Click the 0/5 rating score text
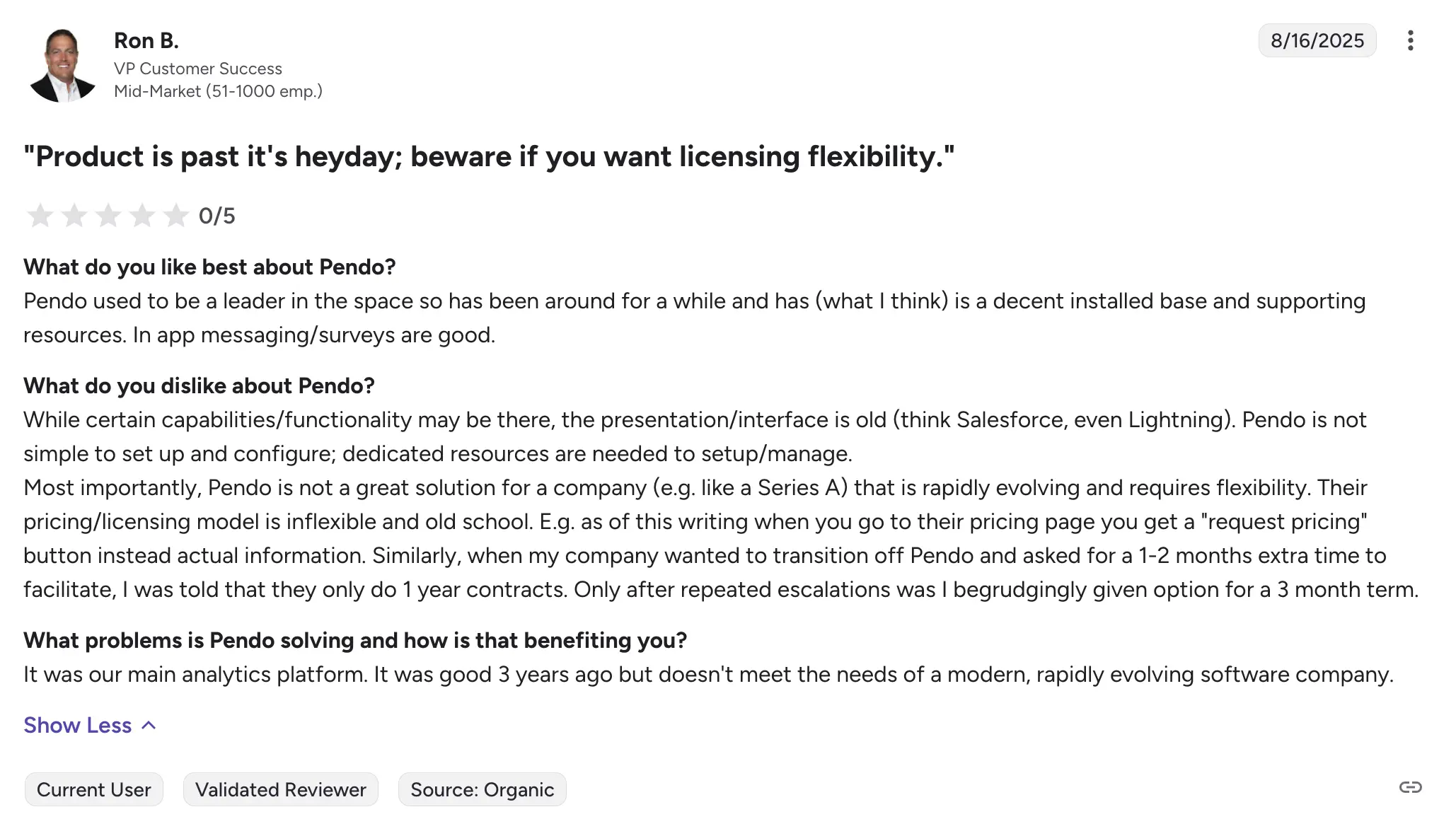The width and height of the screenshot is (1456, 819). pyautogui.click(x=216, y=216)
